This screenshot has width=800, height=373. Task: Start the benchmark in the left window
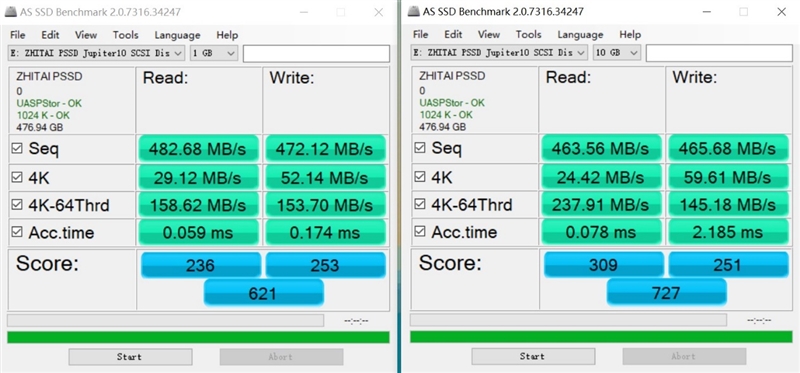point(130,357)
